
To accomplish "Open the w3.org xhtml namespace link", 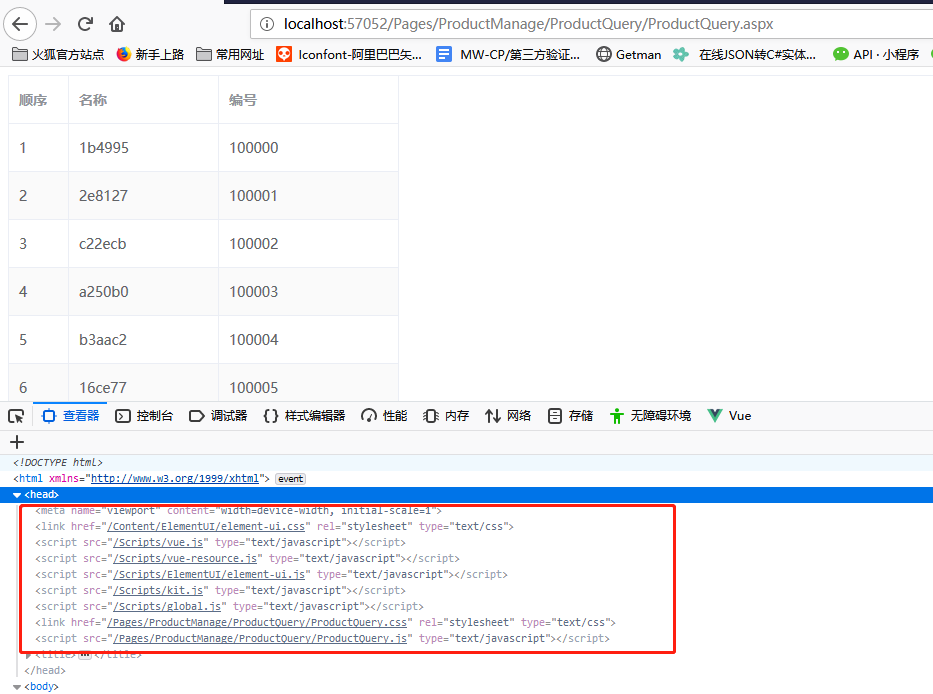I will coord(175,479).
